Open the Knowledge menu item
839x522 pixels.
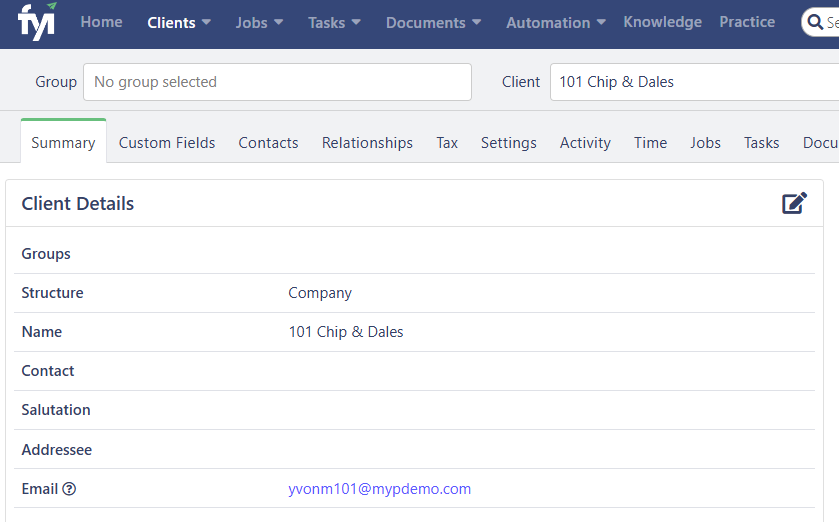[662, 22]
